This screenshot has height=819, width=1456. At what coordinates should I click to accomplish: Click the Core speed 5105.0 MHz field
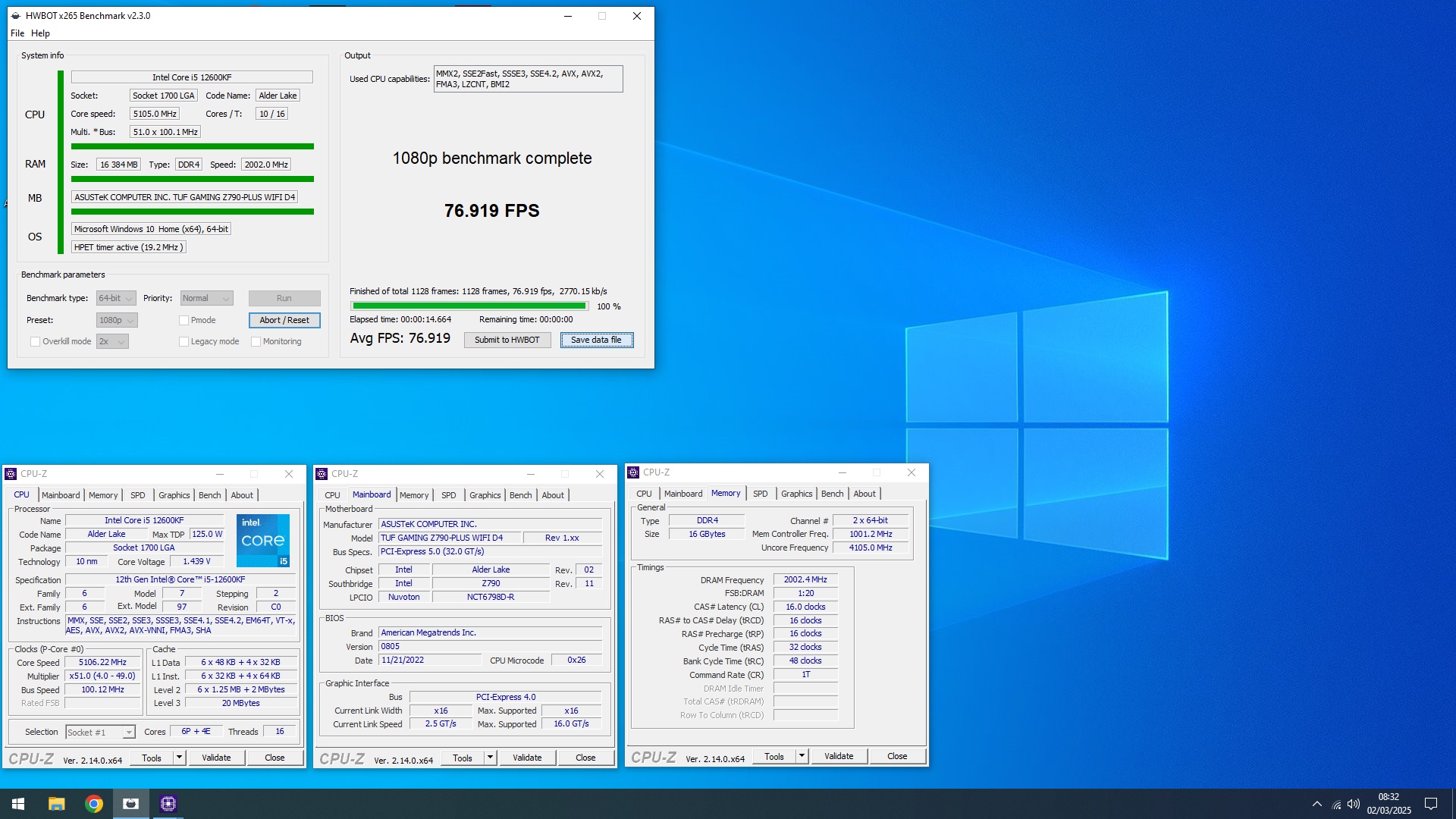click(x=155, y=114)
